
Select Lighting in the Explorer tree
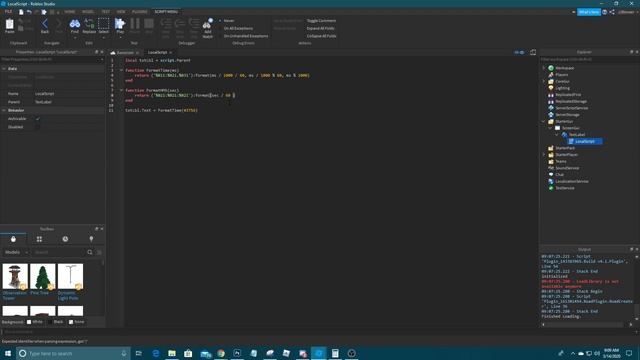[x=562, y=88]
